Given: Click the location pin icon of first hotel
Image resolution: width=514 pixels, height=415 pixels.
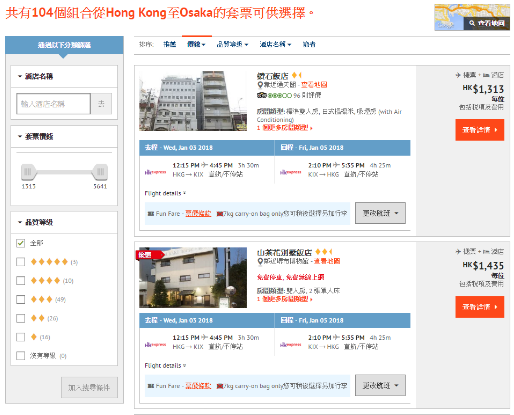Looking at the screenshot, I should [x=260, y=85].
